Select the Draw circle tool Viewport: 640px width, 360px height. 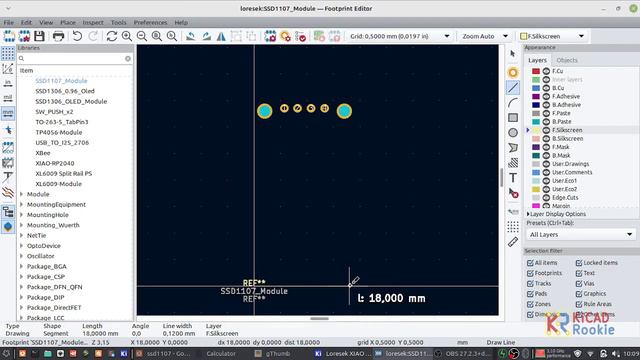pyautogui.click(x=513, y=133)
